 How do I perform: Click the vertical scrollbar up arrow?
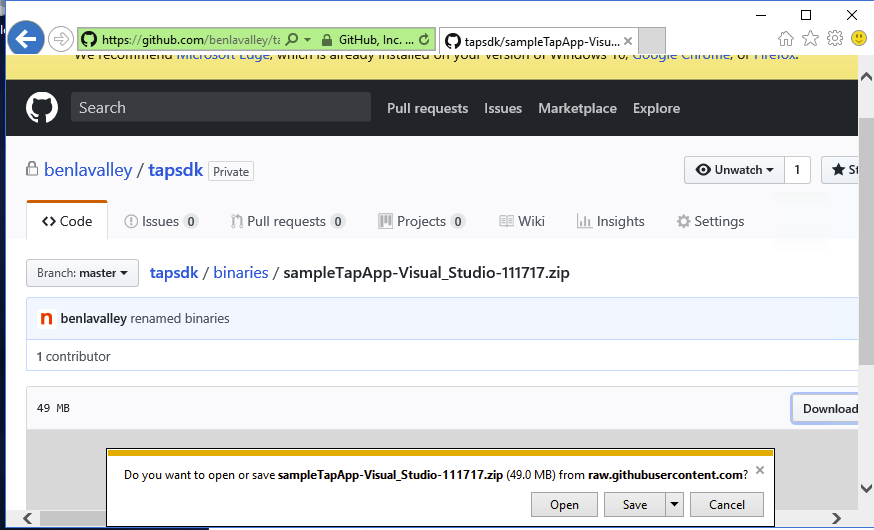point(866,77)
